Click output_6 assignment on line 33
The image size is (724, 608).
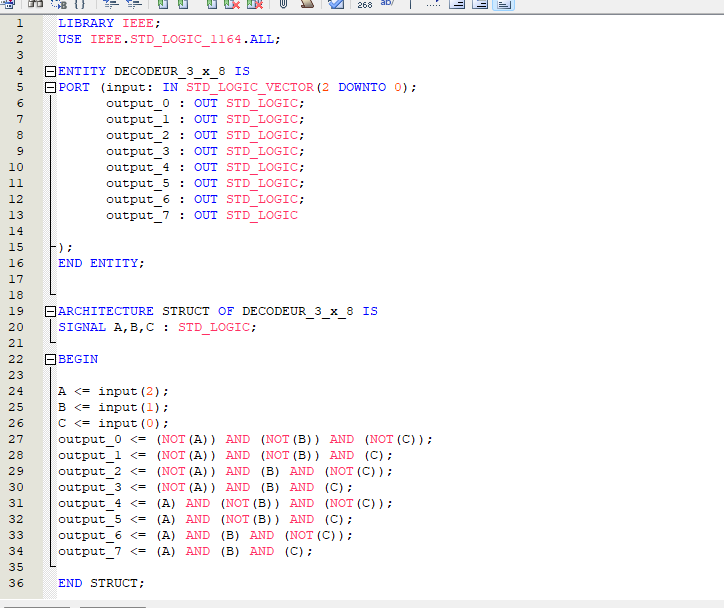205,536
